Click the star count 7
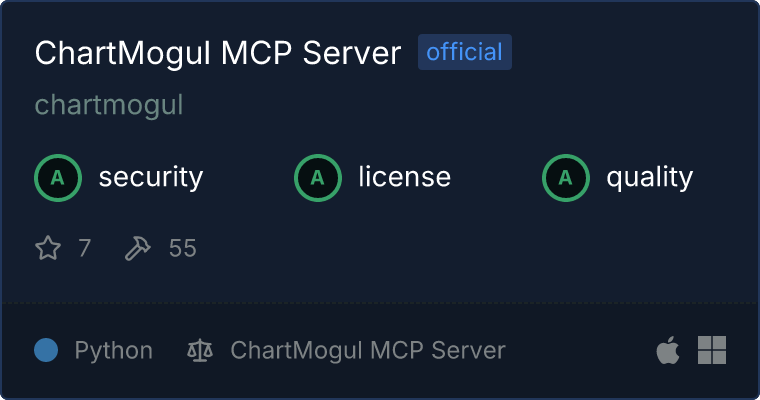This screenshot has width=760, height=400. pyautogui.click(x=84, y=248)
